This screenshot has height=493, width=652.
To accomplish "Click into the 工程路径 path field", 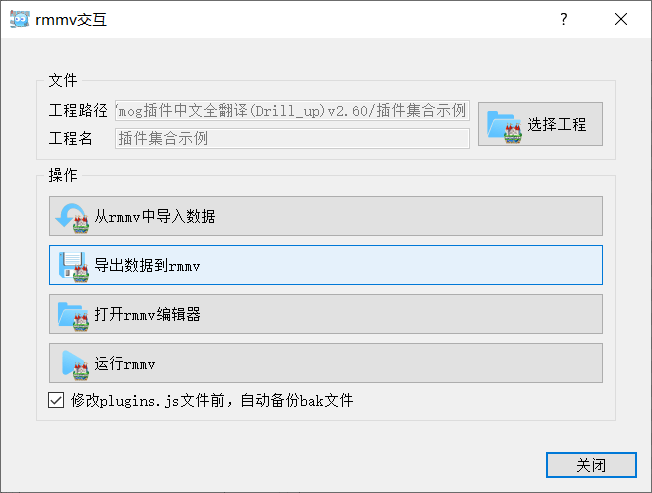I will point(292,110).
